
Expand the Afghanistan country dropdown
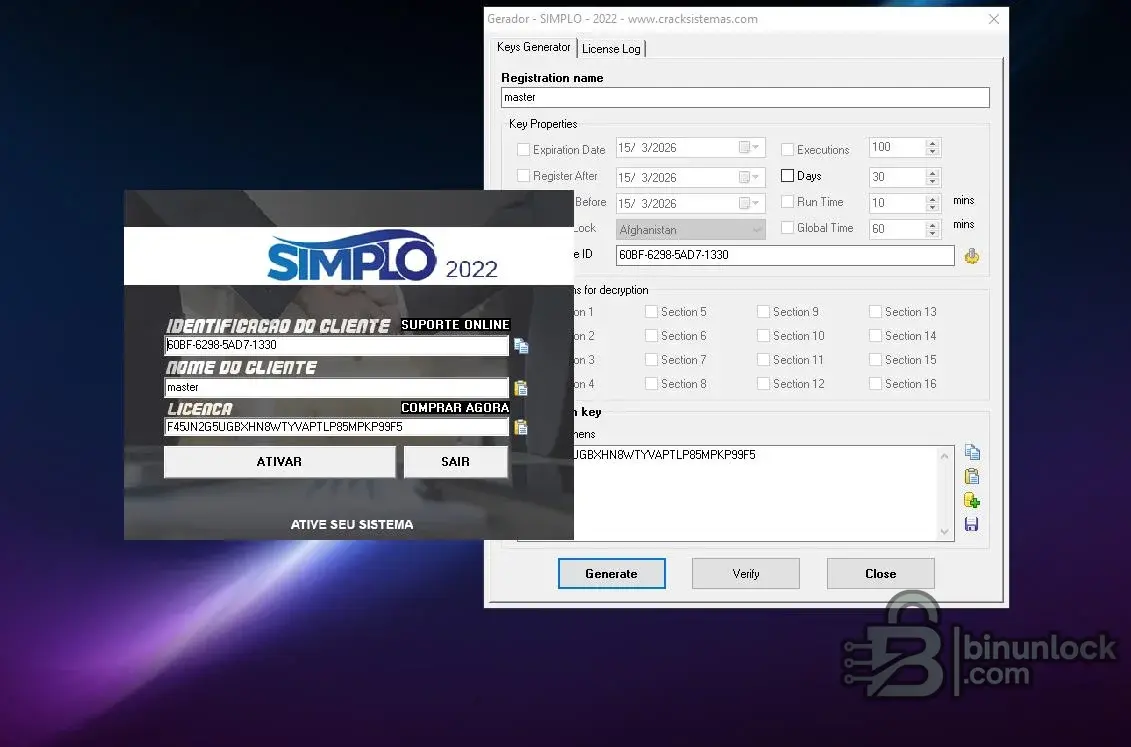(x=755, y=230)
